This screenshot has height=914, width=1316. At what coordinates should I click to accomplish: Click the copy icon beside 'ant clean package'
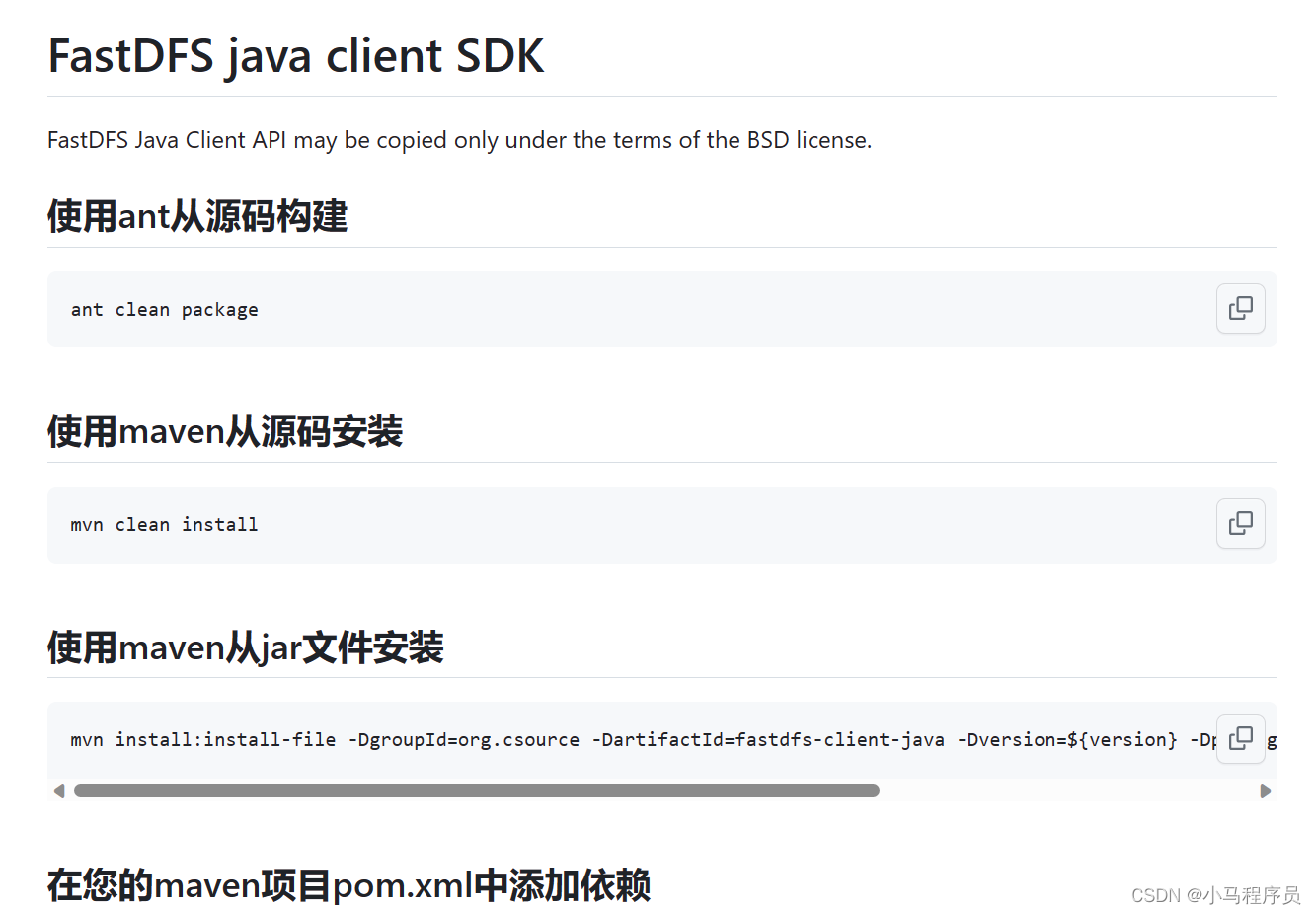click(x=1240, y=309)
